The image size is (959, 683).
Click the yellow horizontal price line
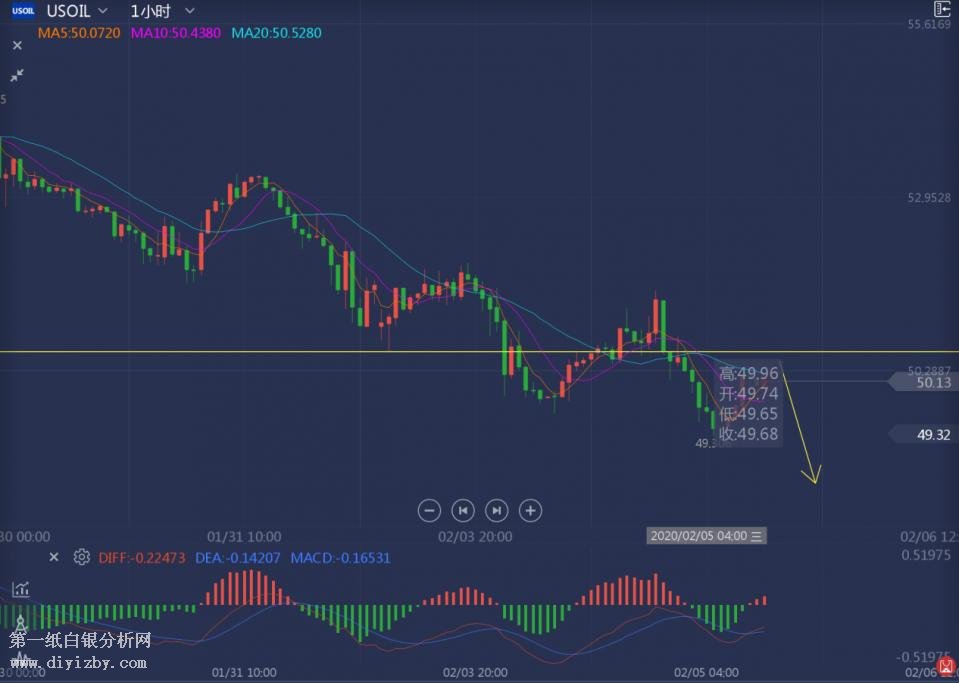[300, 351]
